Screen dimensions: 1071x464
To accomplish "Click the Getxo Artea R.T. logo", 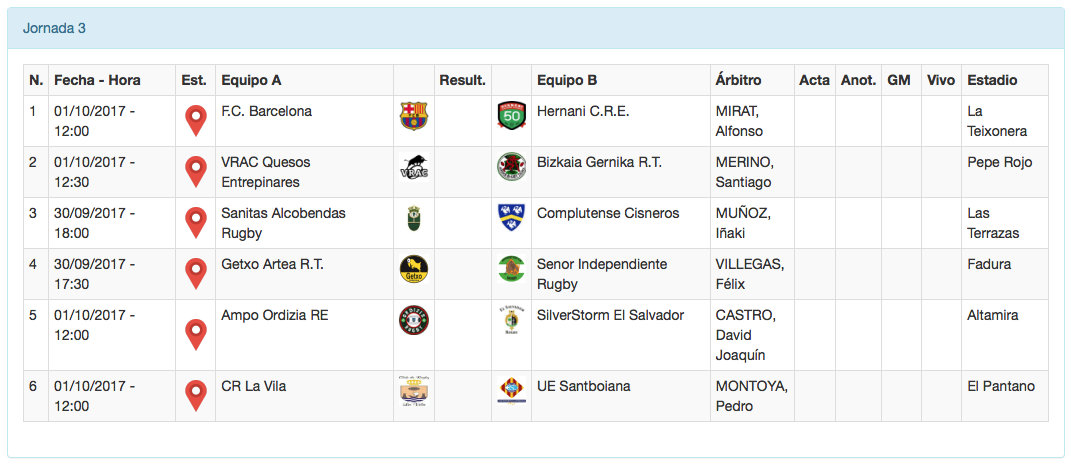I will [x=412, y=269].
